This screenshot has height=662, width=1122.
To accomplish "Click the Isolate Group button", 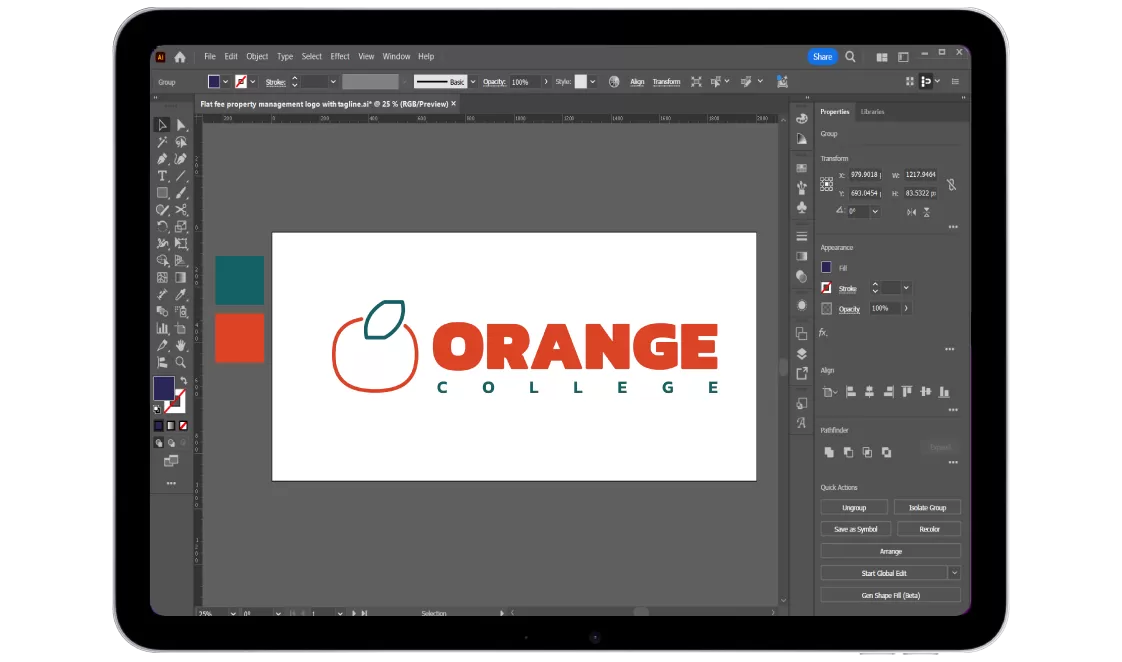I will click(927, 507).
